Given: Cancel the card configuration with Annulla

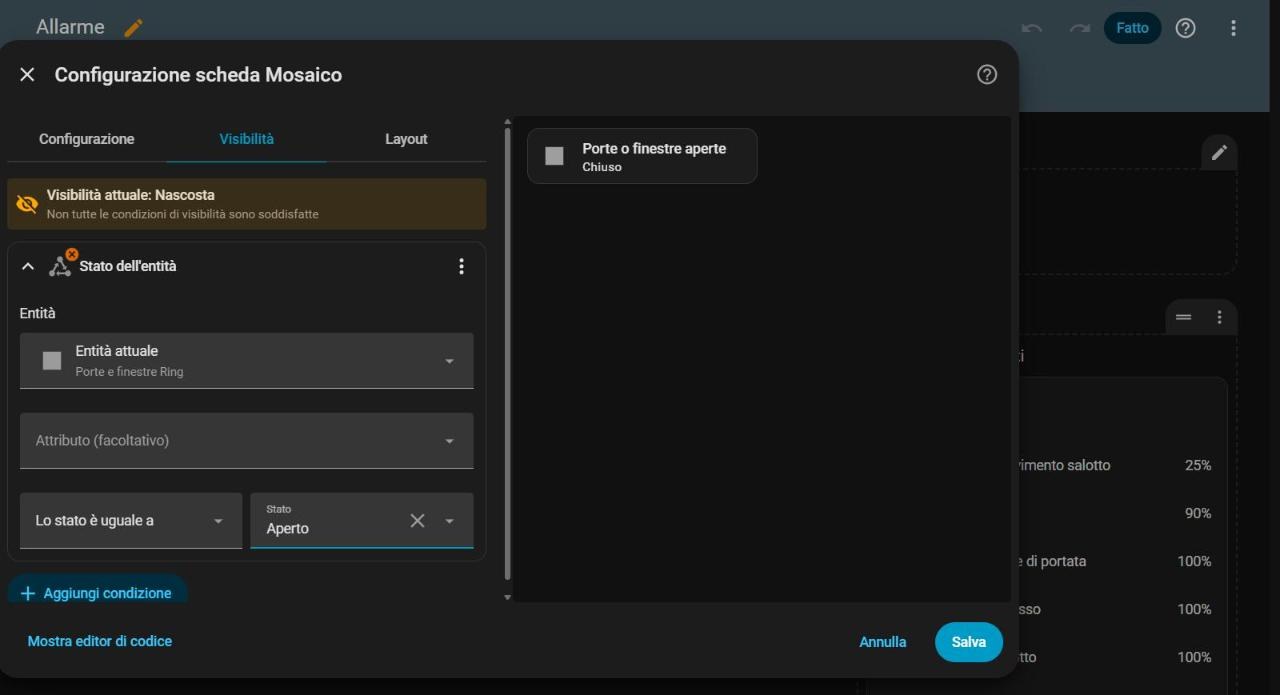Looking at the screenshot, I should (883, 642).
